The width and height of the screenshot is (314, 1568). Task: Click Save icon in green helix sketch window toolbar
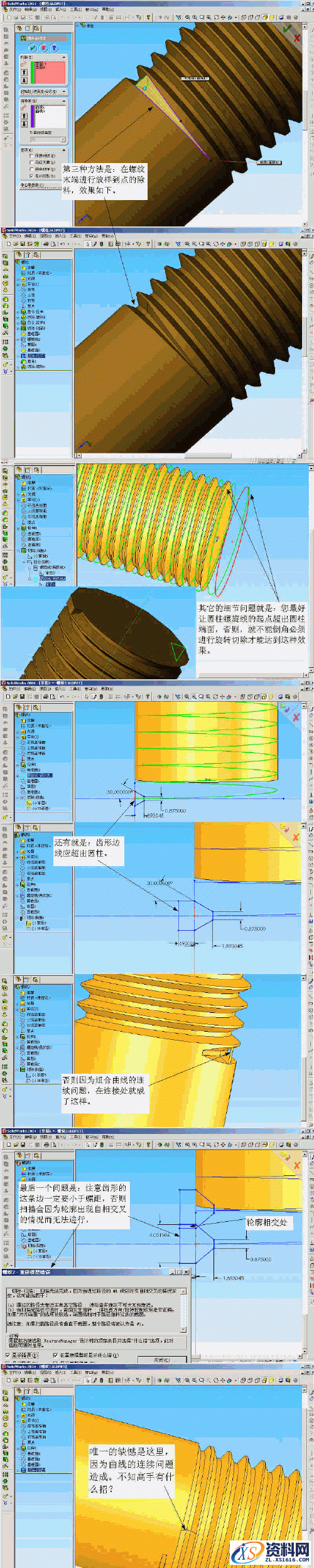[21, 696]
